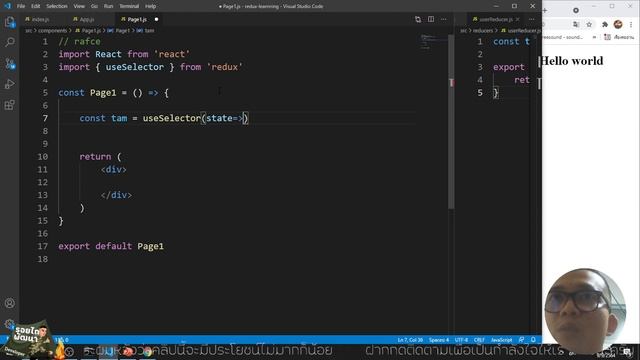Viewport: 640px width, 360px height.
Task: Click tam symbol breadcrumb
Action: 146,31
